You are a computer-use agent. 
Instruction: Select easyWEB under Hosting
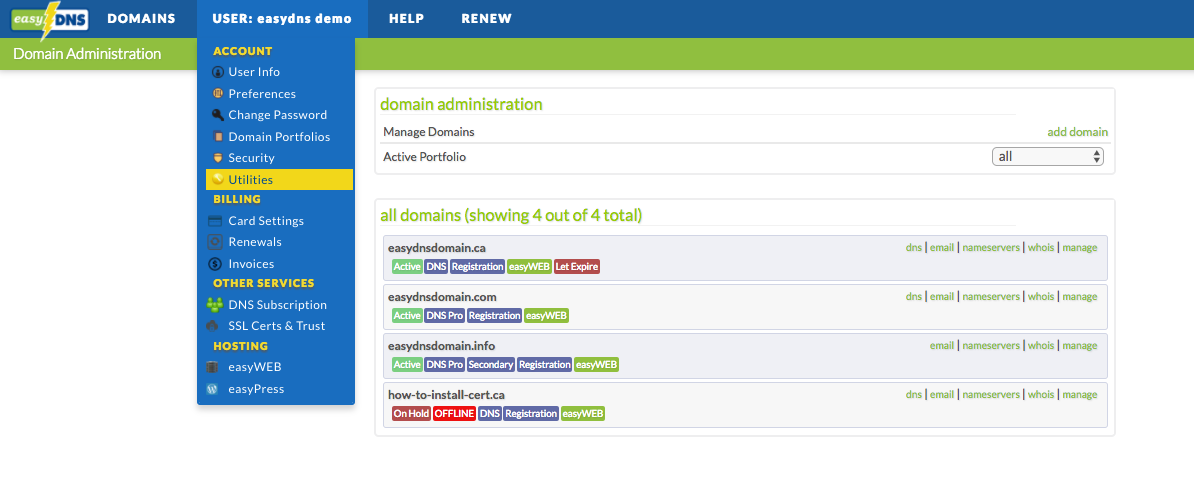click(x=255, y=367)
